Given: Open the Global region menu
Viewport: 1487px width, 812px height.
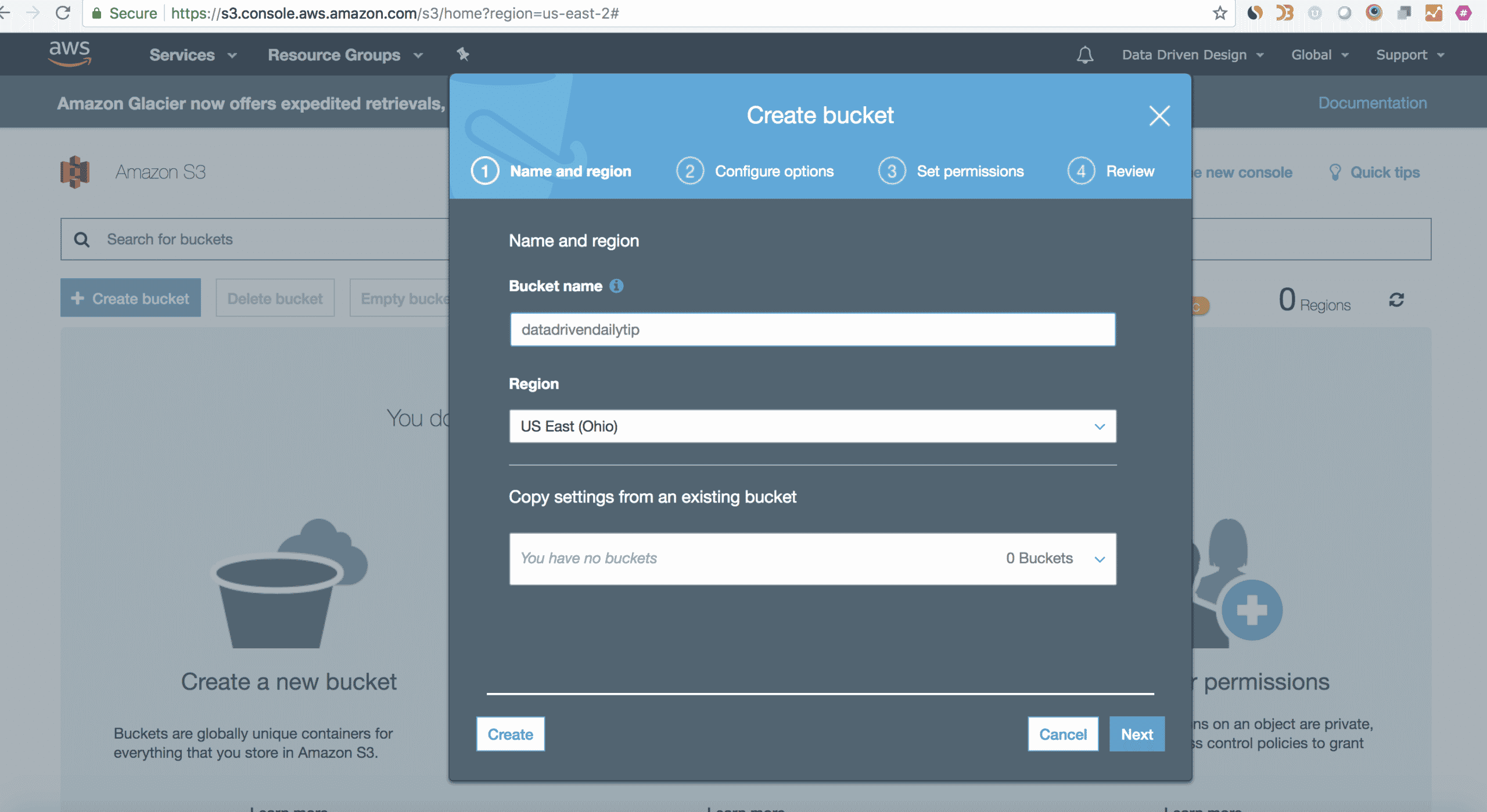Looking at the screenshot, I should coord(1320,55).
